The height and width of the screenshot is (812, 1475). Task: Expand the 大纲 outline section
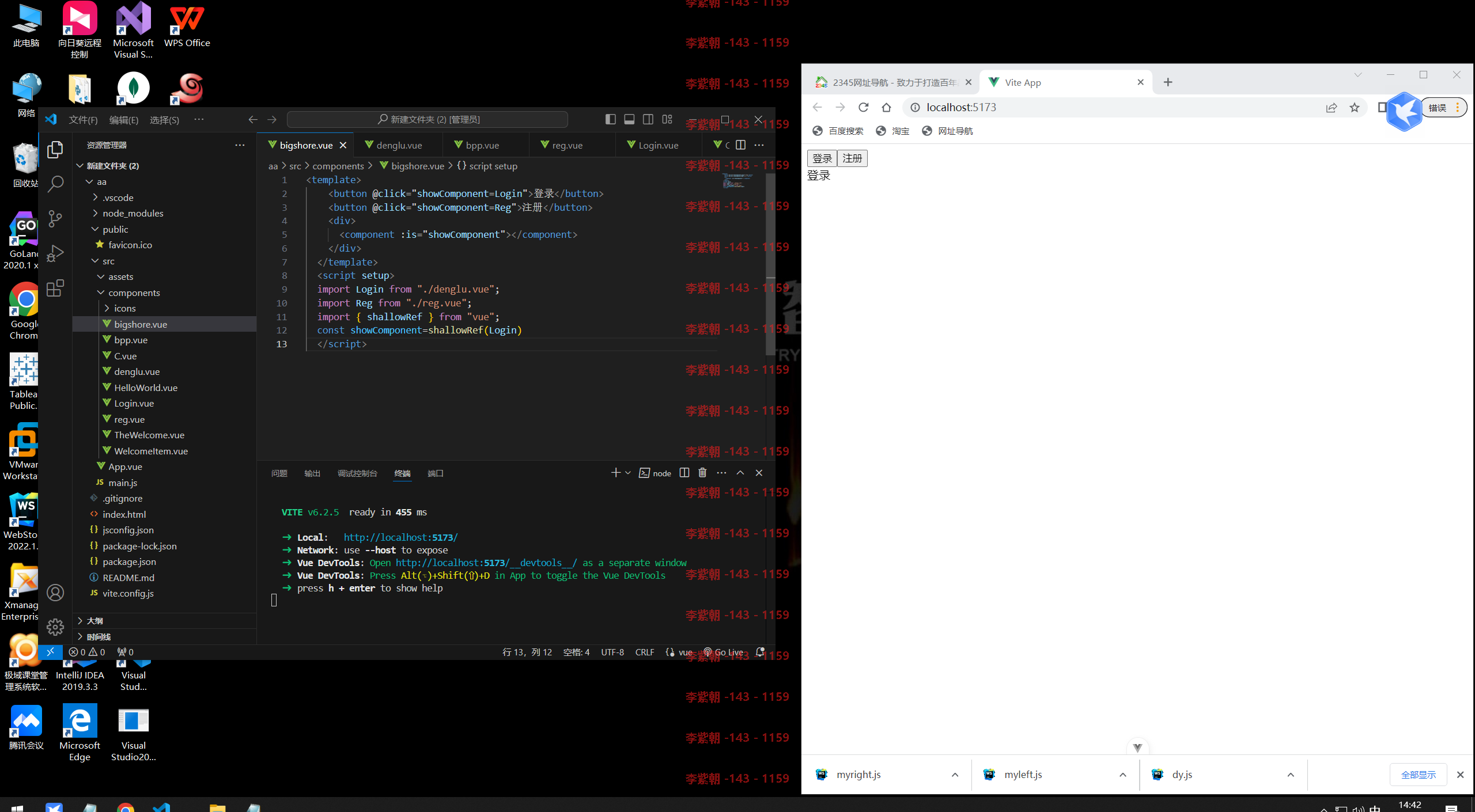click(95, 621)
